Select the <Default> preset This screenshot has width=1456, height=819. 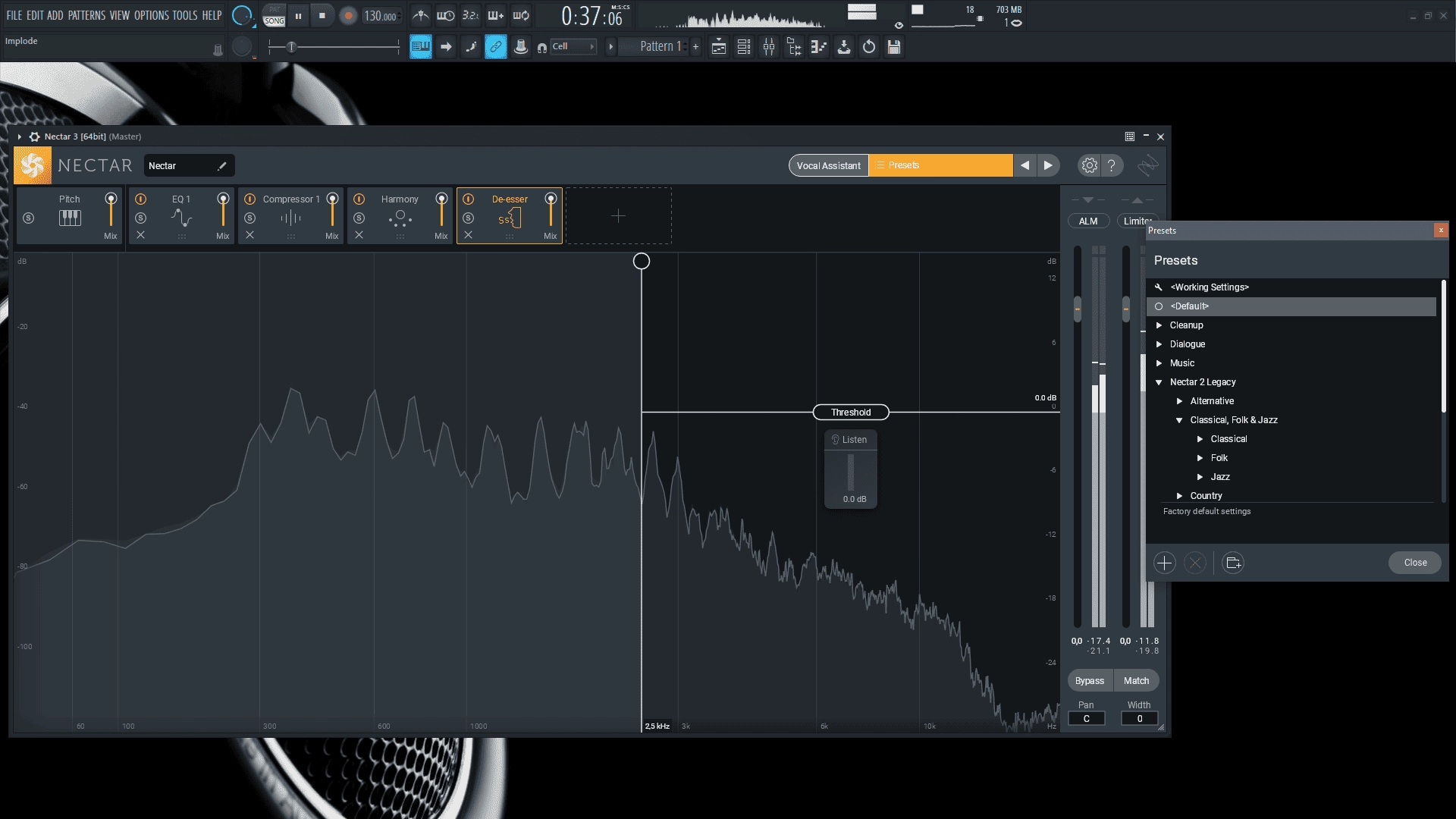tap(1291, 306)
